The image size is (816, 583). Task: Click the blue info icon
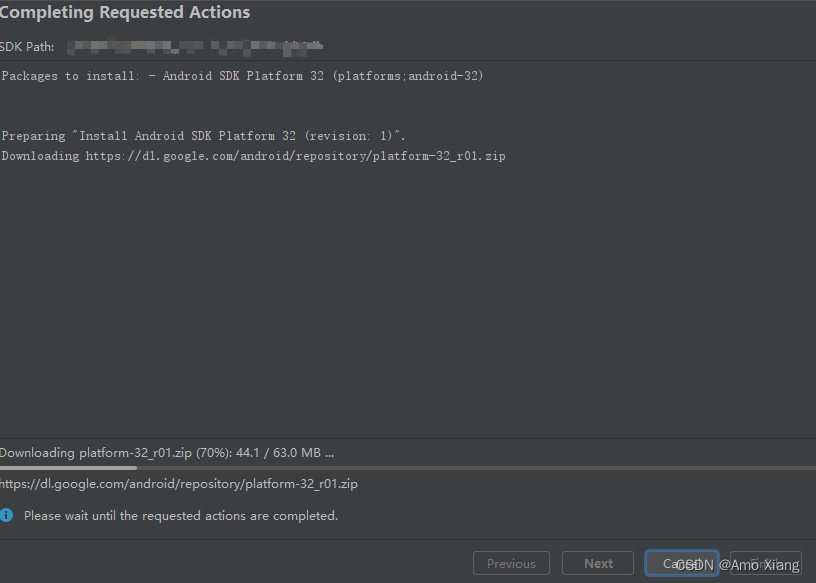(x=7, y=515)
